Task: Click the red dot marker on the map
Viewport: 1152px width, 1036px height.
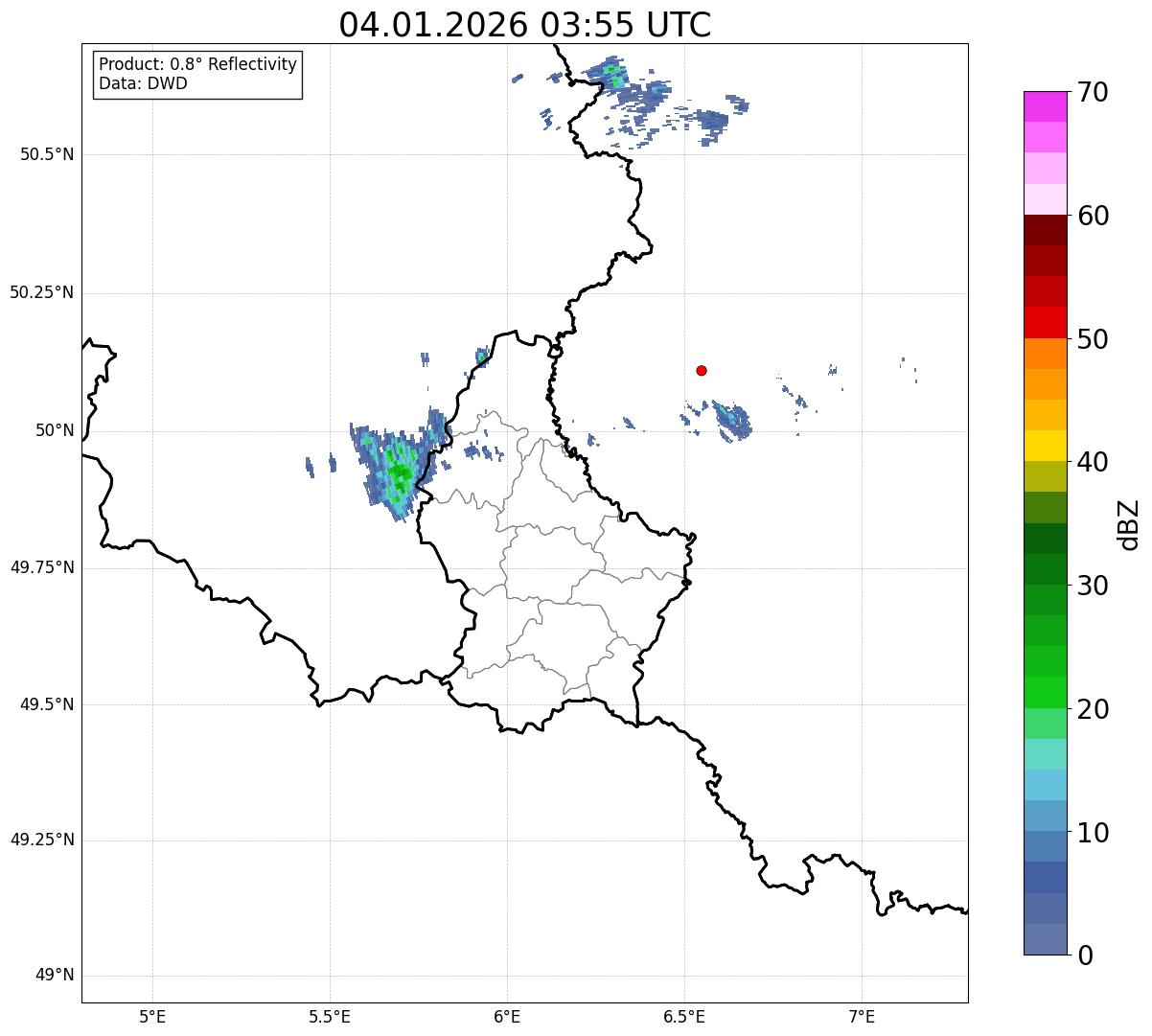Action: coord(702,370)
